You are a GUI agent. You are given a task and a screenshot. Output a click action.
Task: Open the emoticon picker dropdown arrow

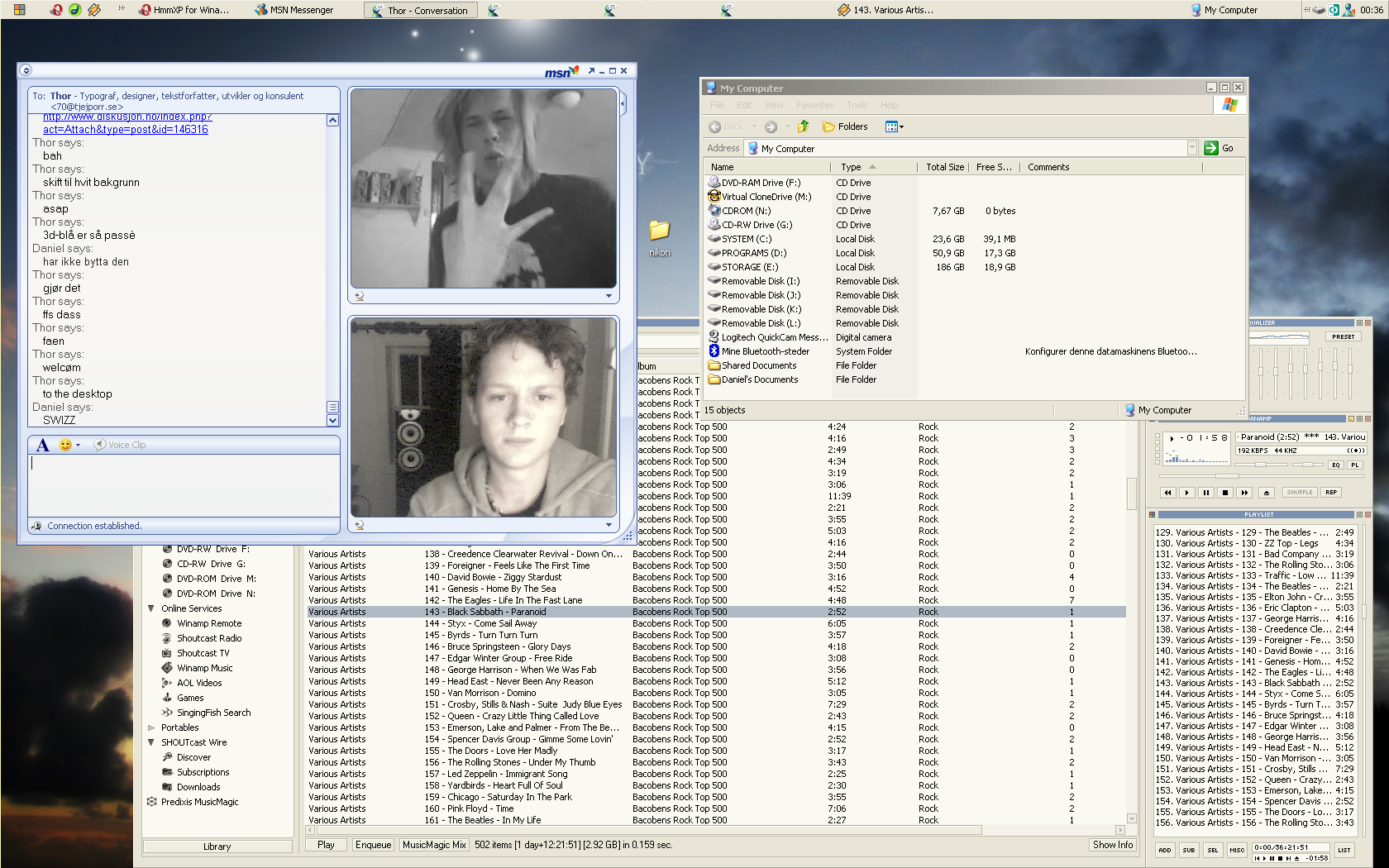pos(79,446)
